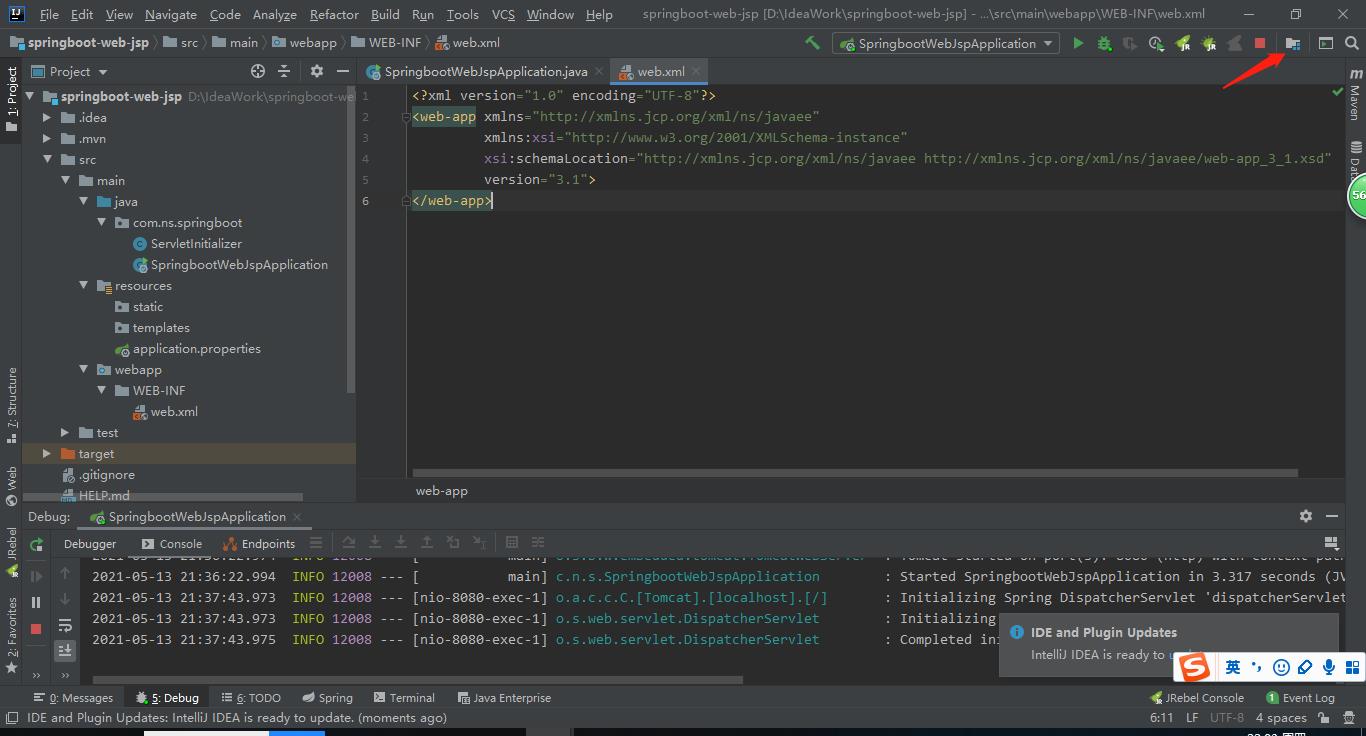Click the UTF-8 encoding in status bar
Screen dimensions: 1366x736
pos(1227,717)
